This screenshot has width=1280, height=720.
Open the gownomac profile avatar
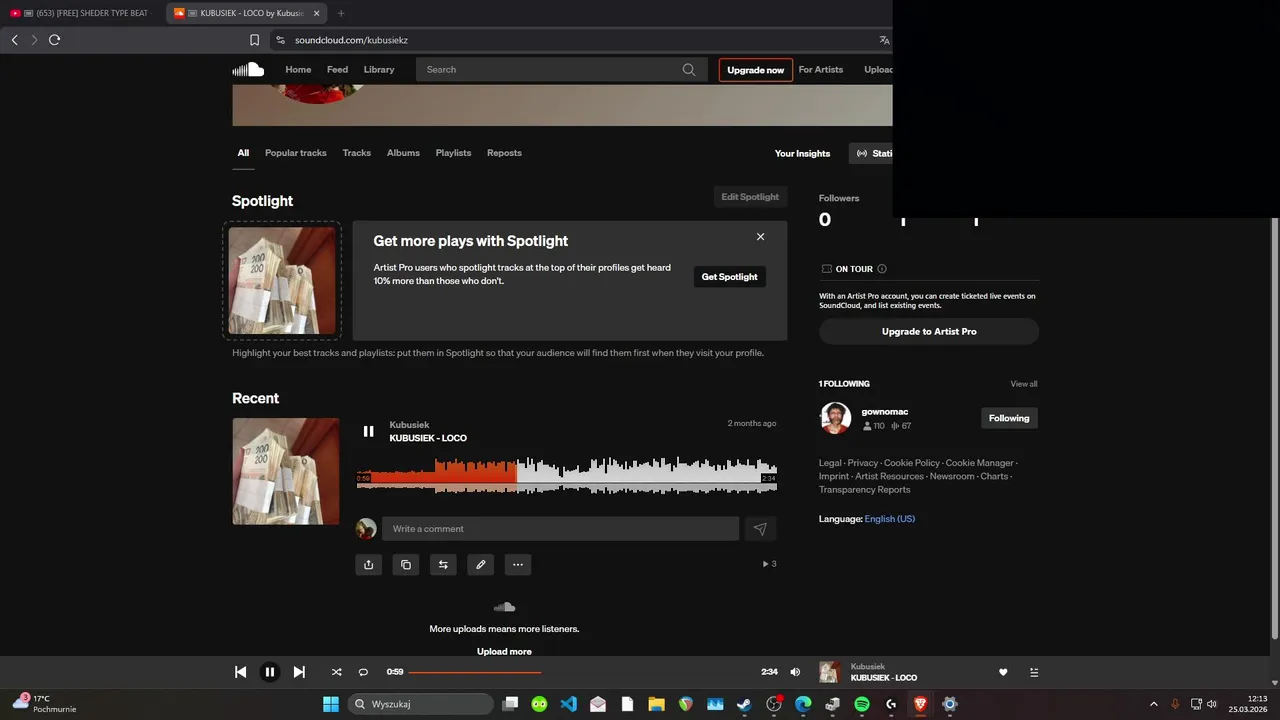tap(835, 418)
